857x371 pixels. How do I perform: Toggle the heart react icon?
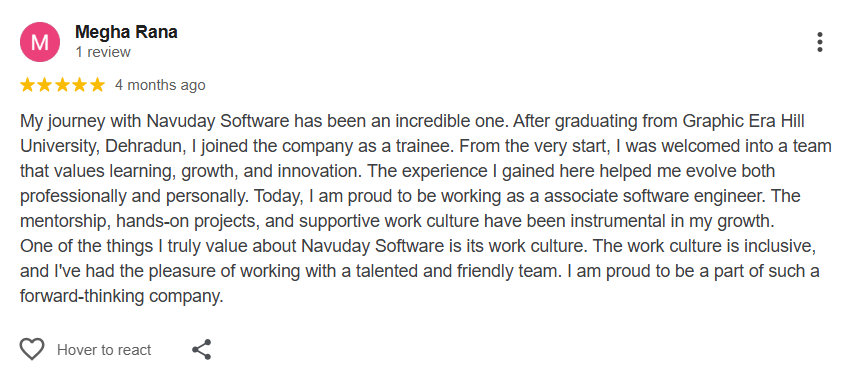point(32,349)
